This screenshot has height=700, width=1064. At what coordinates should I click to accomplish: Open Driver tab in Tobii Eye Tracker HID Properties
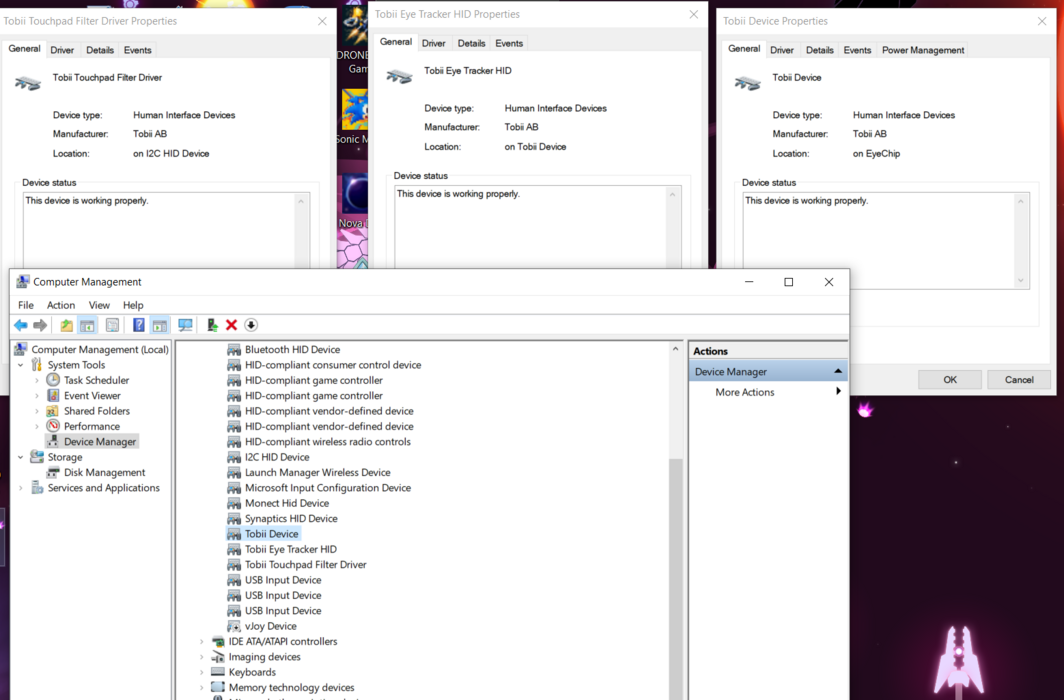434,43
